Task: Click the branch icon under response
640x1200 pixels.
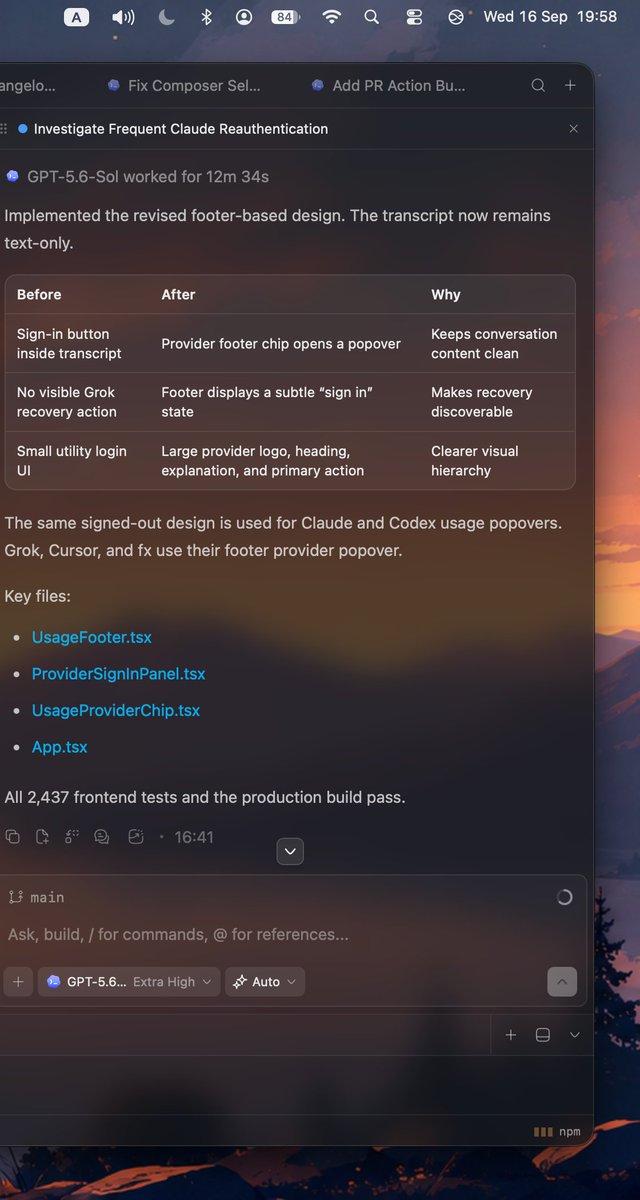Action: (x=72, y=837)
